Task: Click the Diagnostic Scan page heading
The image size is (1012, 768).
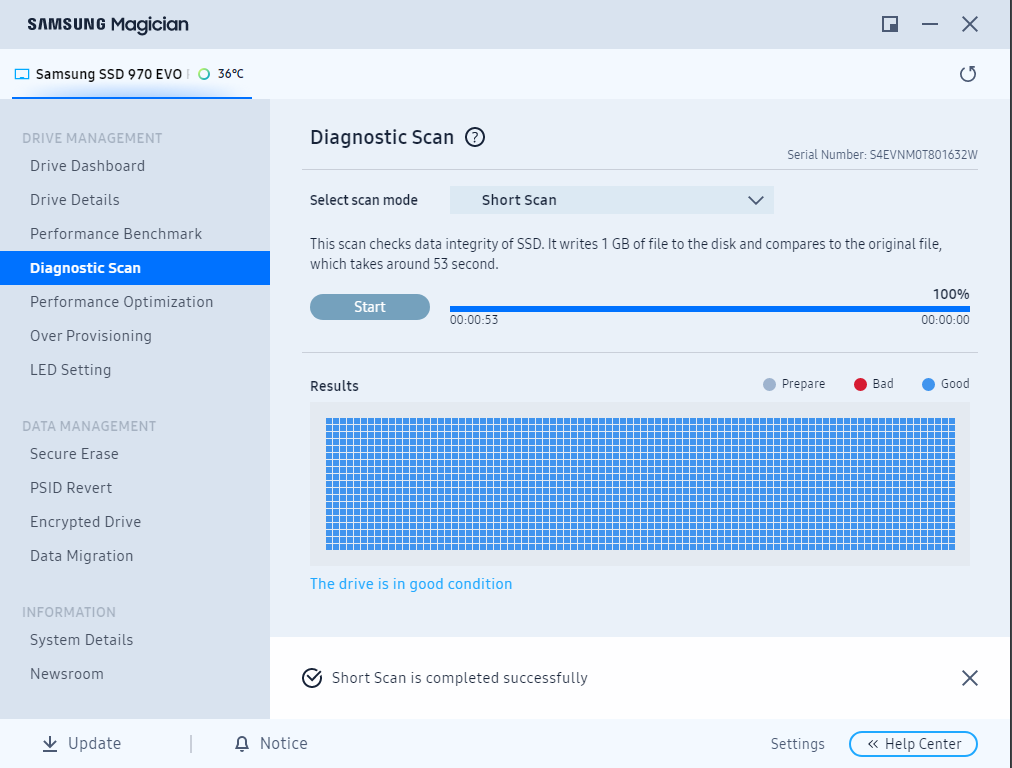Action: pos(382,137)
